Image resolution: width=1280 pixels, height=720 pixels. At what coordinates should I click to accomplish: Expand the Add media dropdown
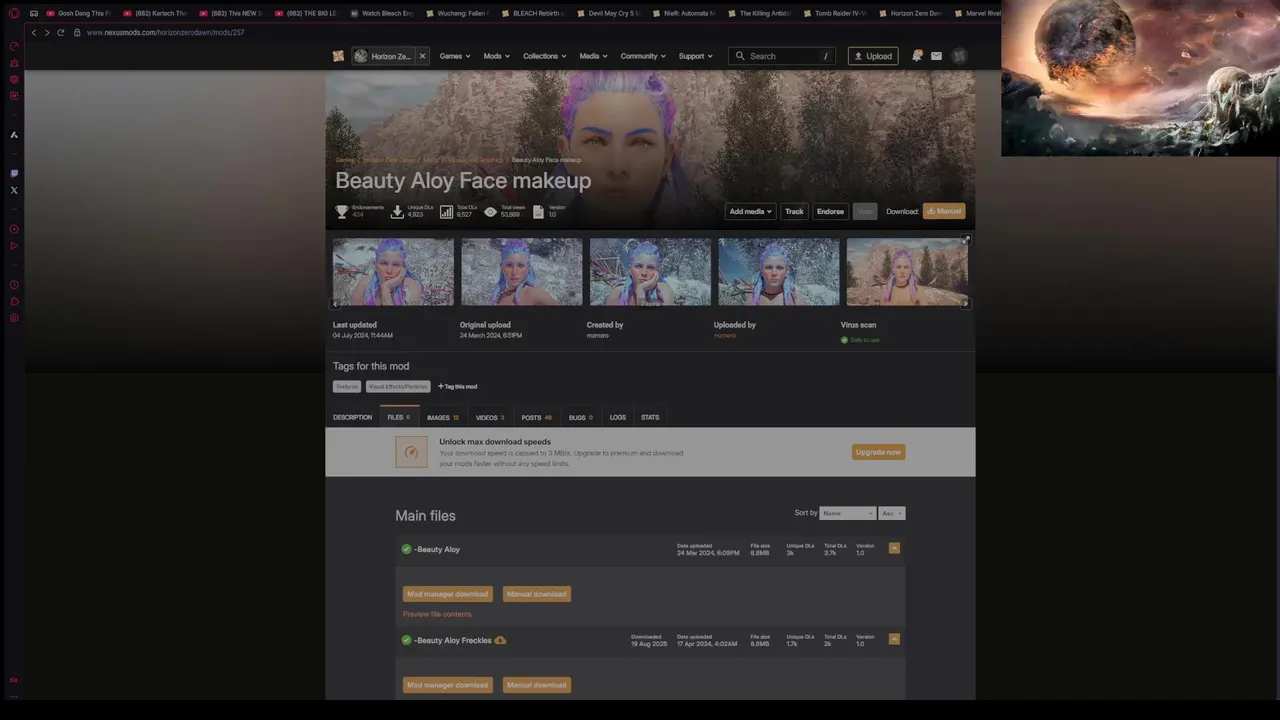coord(751,211)
